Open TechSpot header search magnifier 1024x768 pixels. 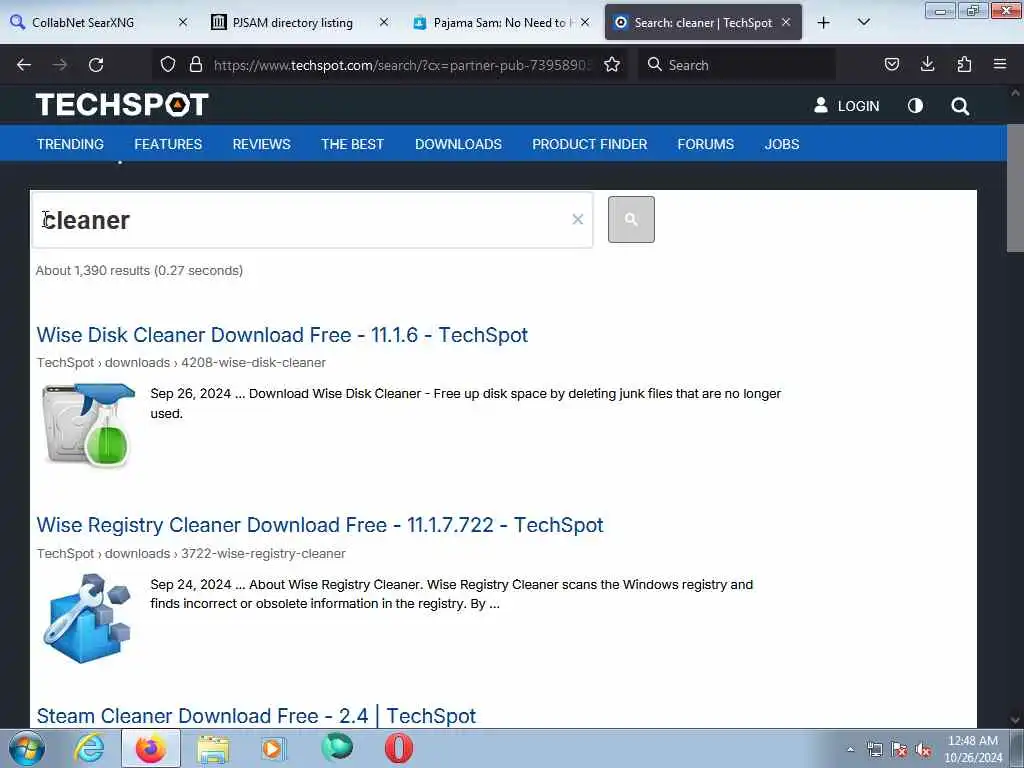pyautogui.click(x=960, y=106)
